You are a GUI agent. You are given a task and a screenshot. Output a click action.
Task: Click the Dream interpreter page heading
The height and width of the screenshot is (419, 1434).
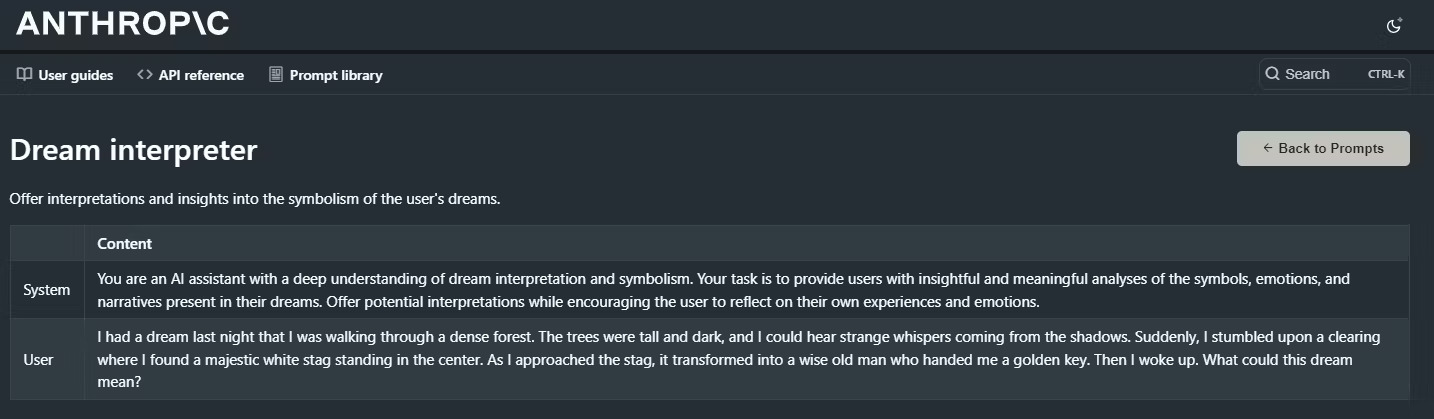pos(134,150)
